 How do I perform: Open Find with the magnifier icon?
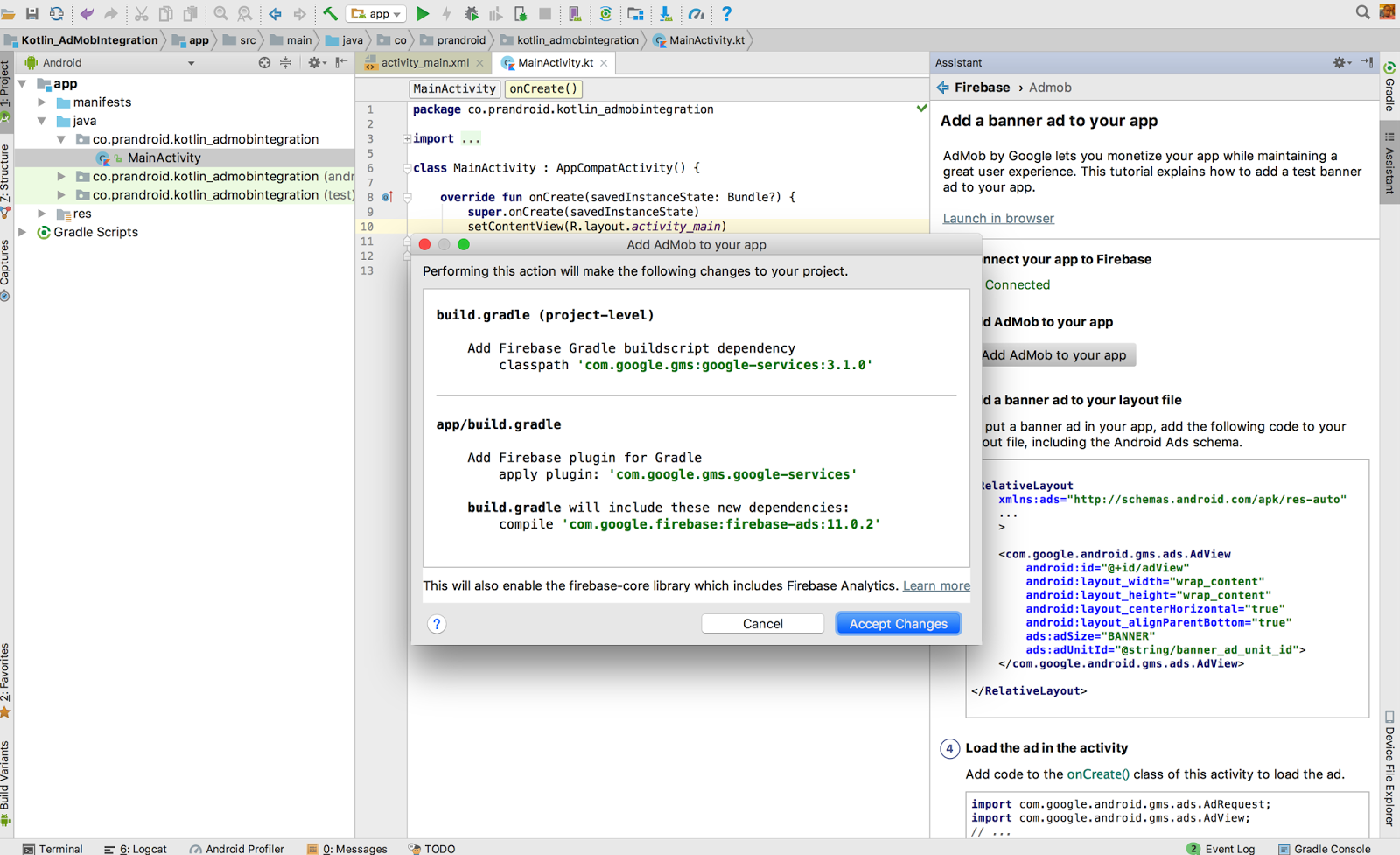[x=220, y=13]
